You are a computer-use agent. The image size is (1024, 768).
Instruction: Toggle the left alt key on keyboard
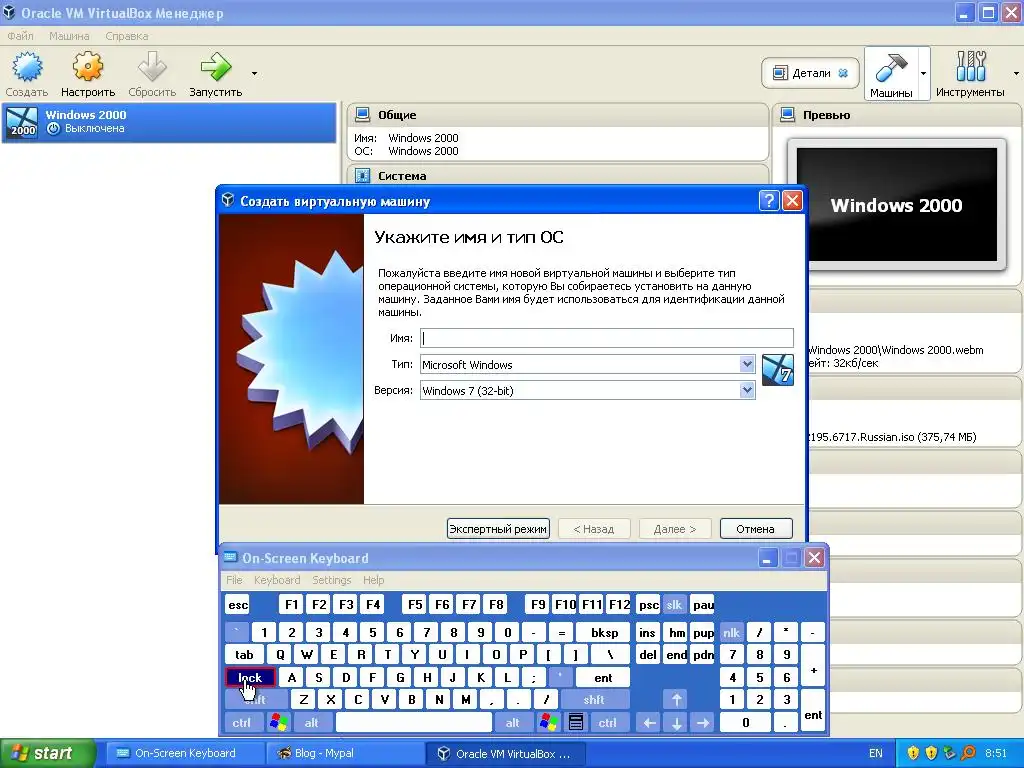312,722
